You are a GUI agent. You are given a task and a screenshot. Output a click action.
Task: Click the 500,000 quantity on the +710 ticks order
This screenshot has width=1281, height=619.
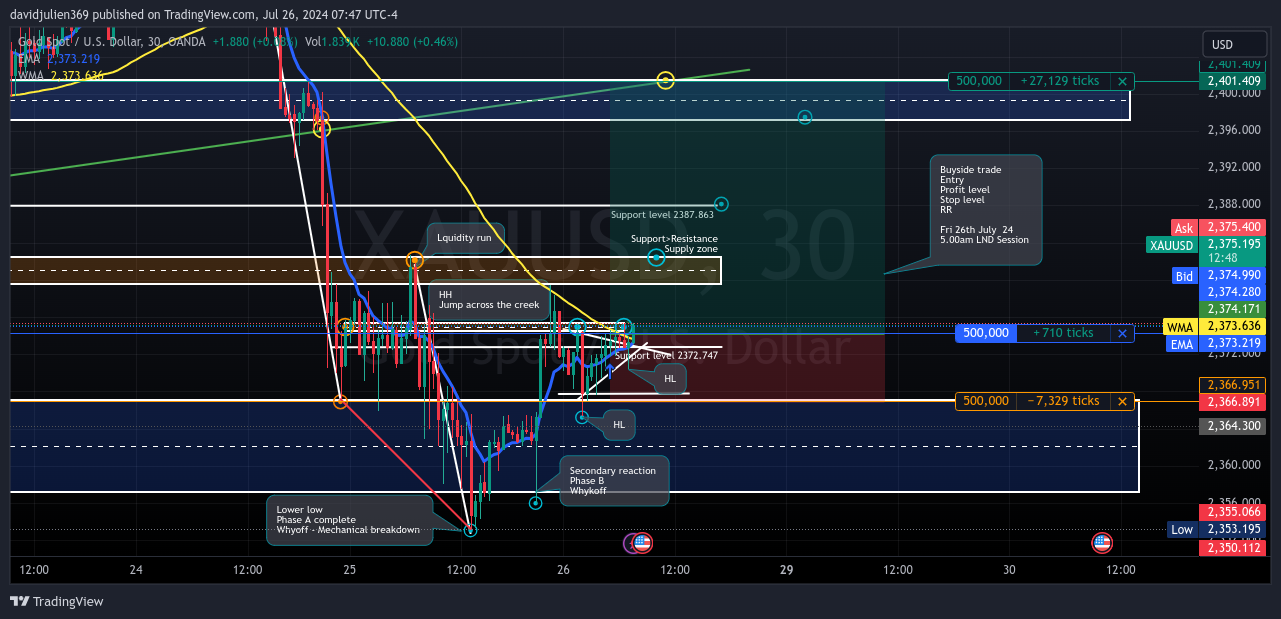coord(986,333)
